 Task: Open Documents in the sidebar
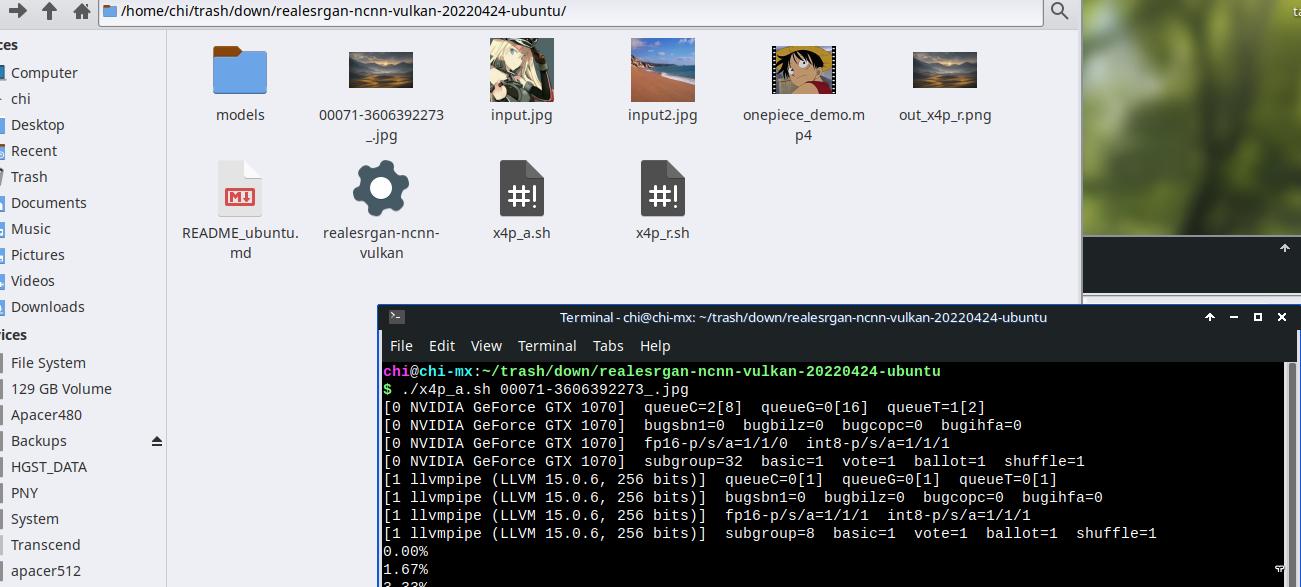(x=48, y=203)
